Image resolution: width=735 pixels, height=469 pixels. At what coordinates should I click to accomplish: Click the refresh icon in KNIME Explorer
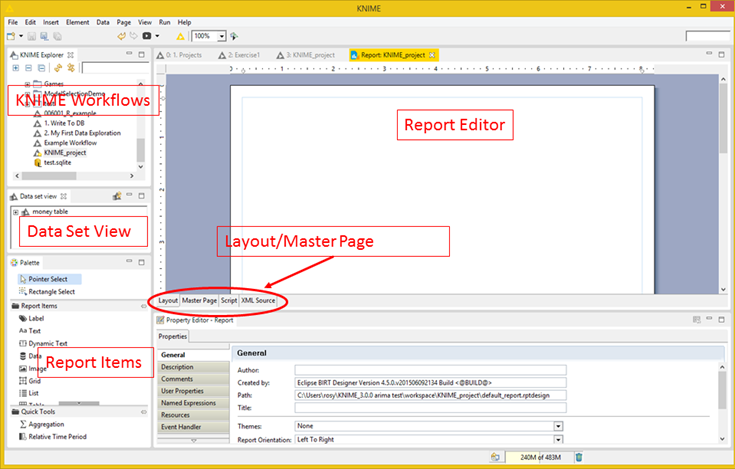pos(71,68)
